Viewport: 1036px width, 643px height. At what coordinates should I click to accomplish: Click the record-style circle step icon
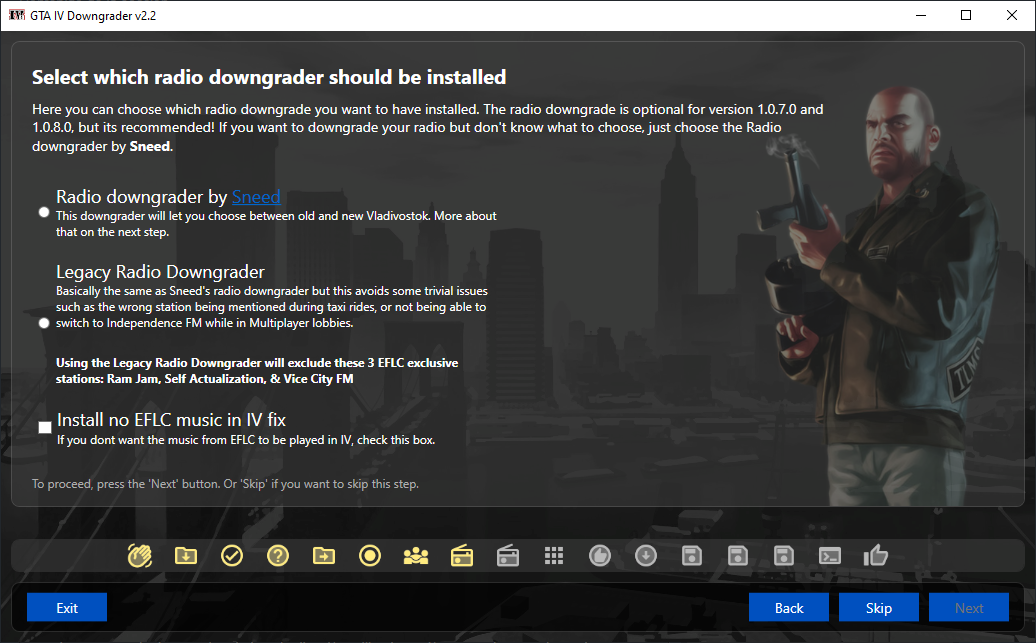[x=370, y=556]
